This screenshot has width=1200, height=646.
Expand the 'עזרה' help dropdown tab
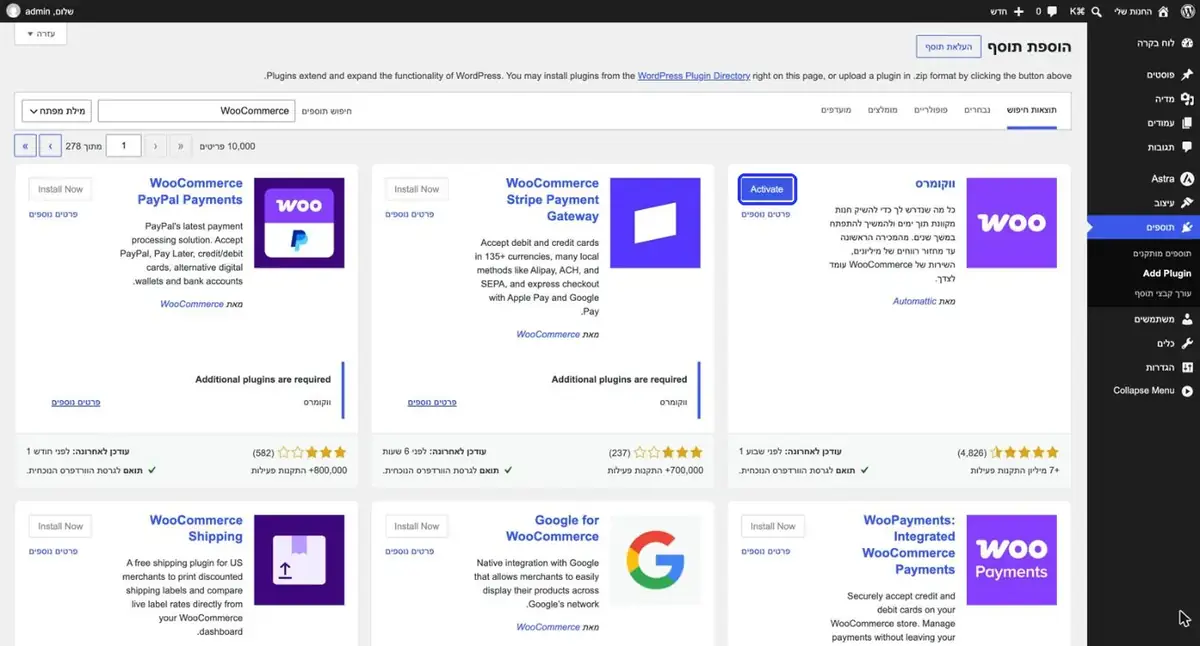pos(41,34)
